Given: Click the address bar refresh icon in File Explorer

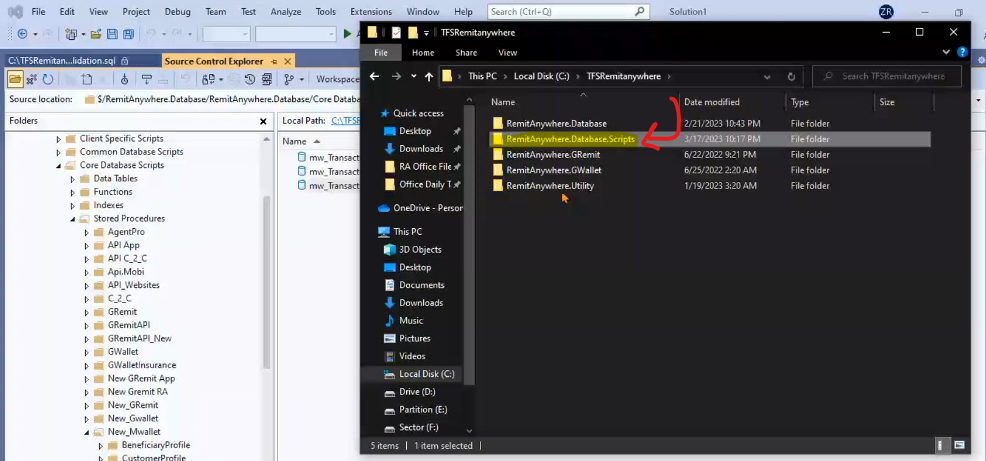Looking at the screenshot, I should tap(791, 76).
